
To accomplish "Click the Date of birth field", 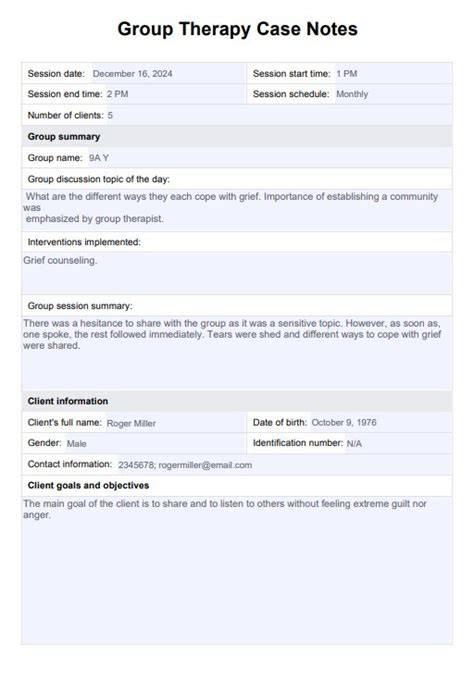I will 380,422.
